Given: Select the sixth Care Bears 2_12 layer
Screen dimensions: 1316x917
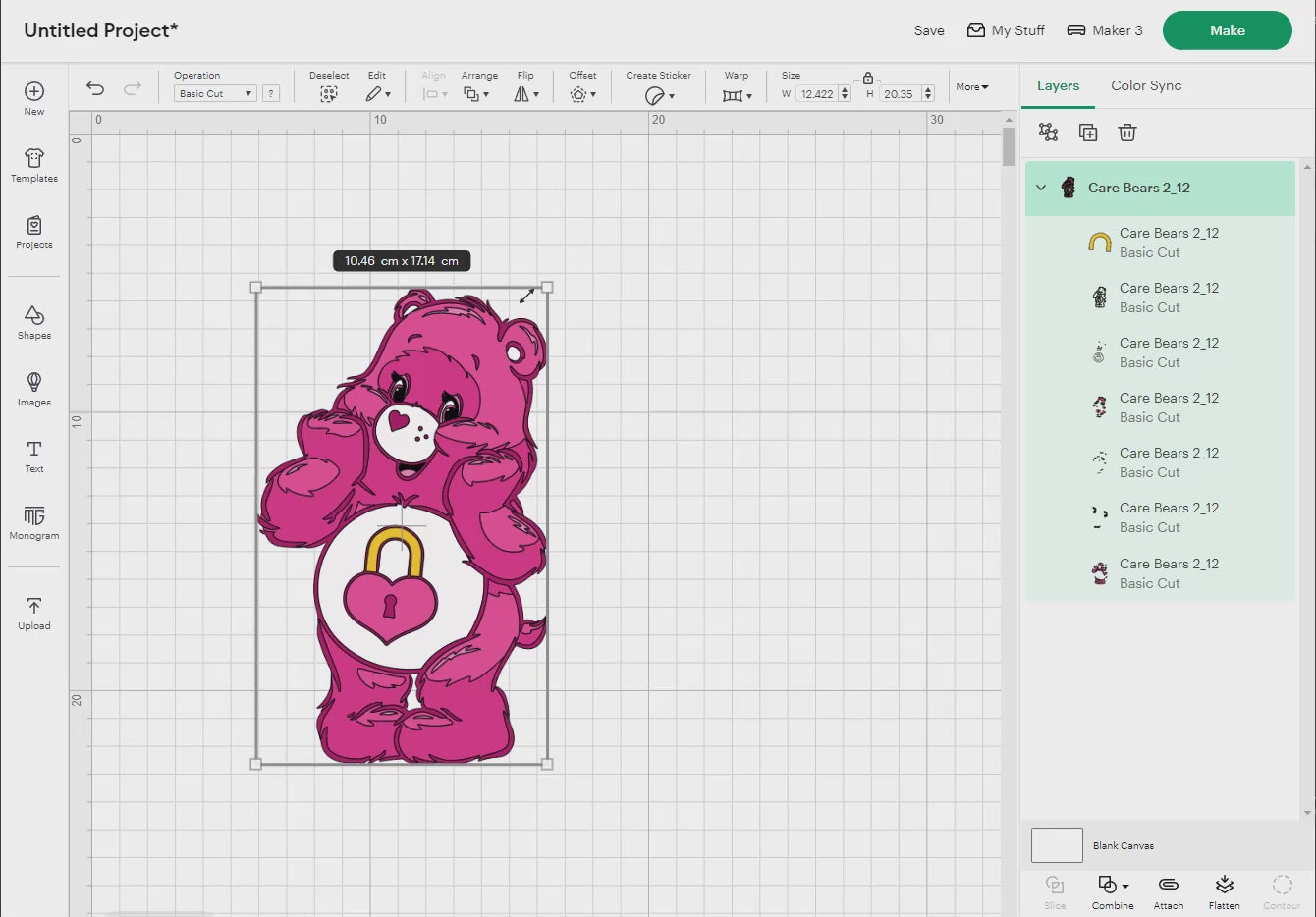Looking at the screenshot, I should pos(1160,517).
